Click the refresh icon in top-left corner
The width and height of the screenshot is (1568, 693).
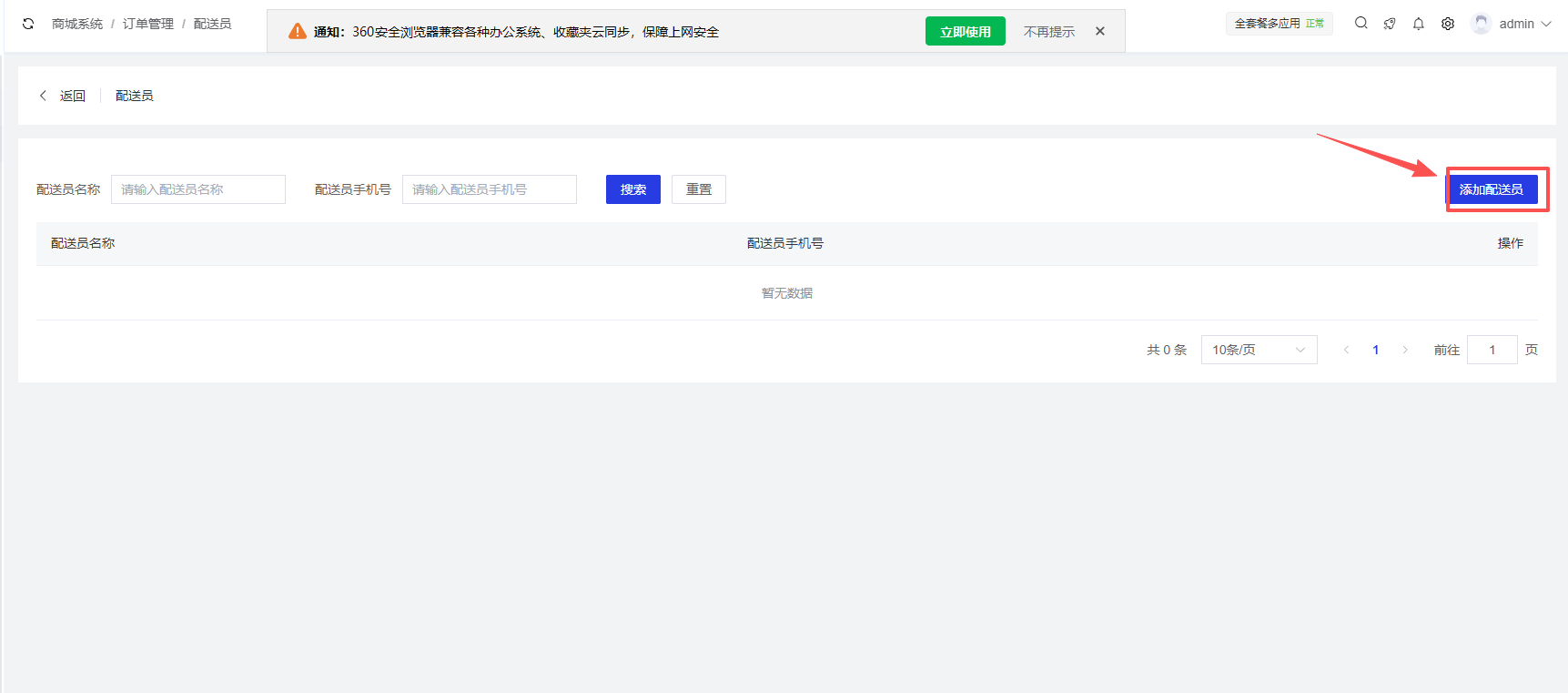click(x=28, y=24)
